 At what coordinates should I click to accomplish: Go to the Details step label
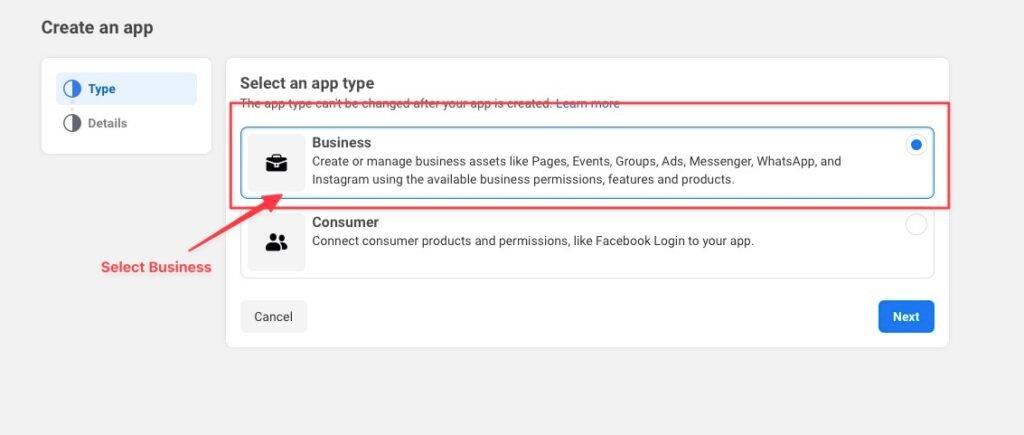coord(108,123)
